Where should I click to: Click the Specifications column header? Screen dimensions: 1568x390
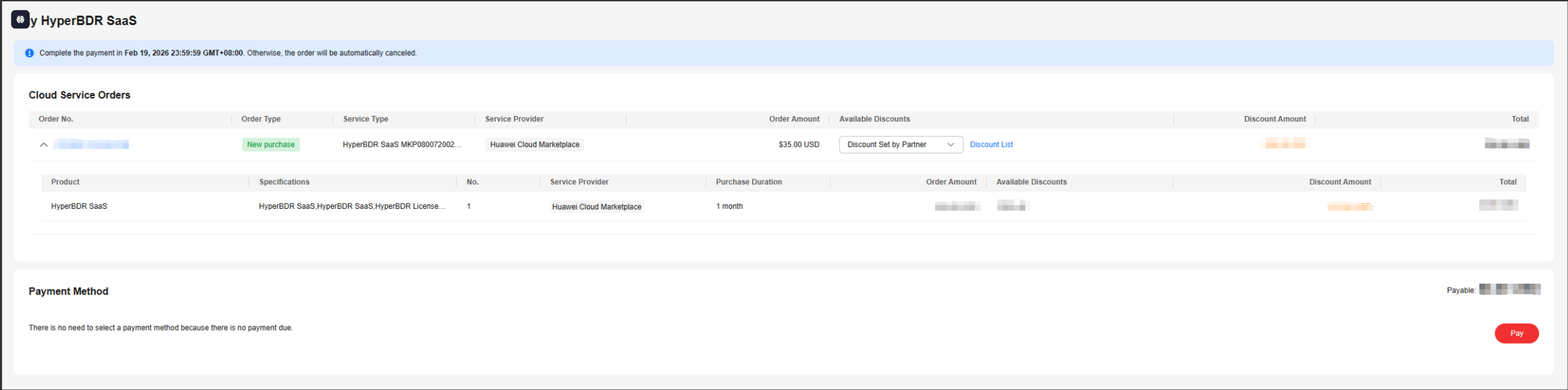(284, 182)
